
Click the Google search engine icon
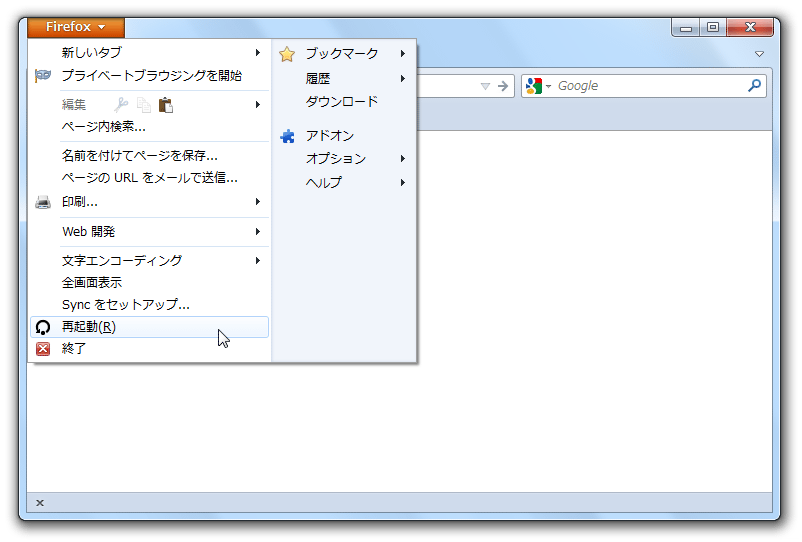(x=533, y=86)
